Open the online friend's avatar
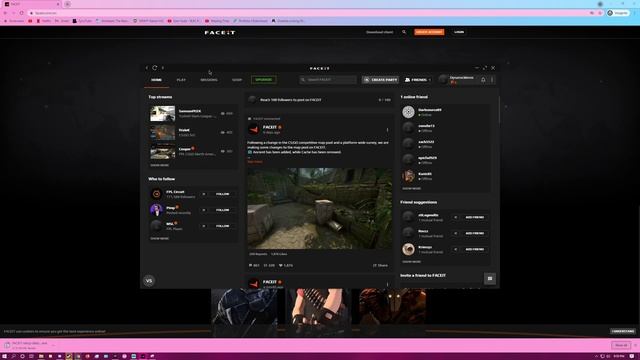The width and height of the screenshot is (640, 360). pos(408,112)
